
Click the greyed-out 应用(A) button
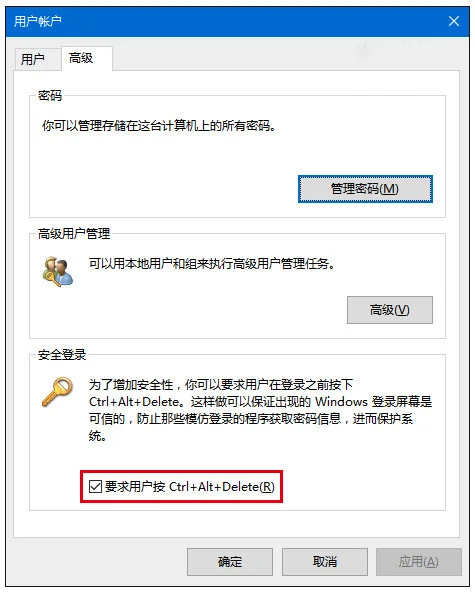click(x=419, y=562)
